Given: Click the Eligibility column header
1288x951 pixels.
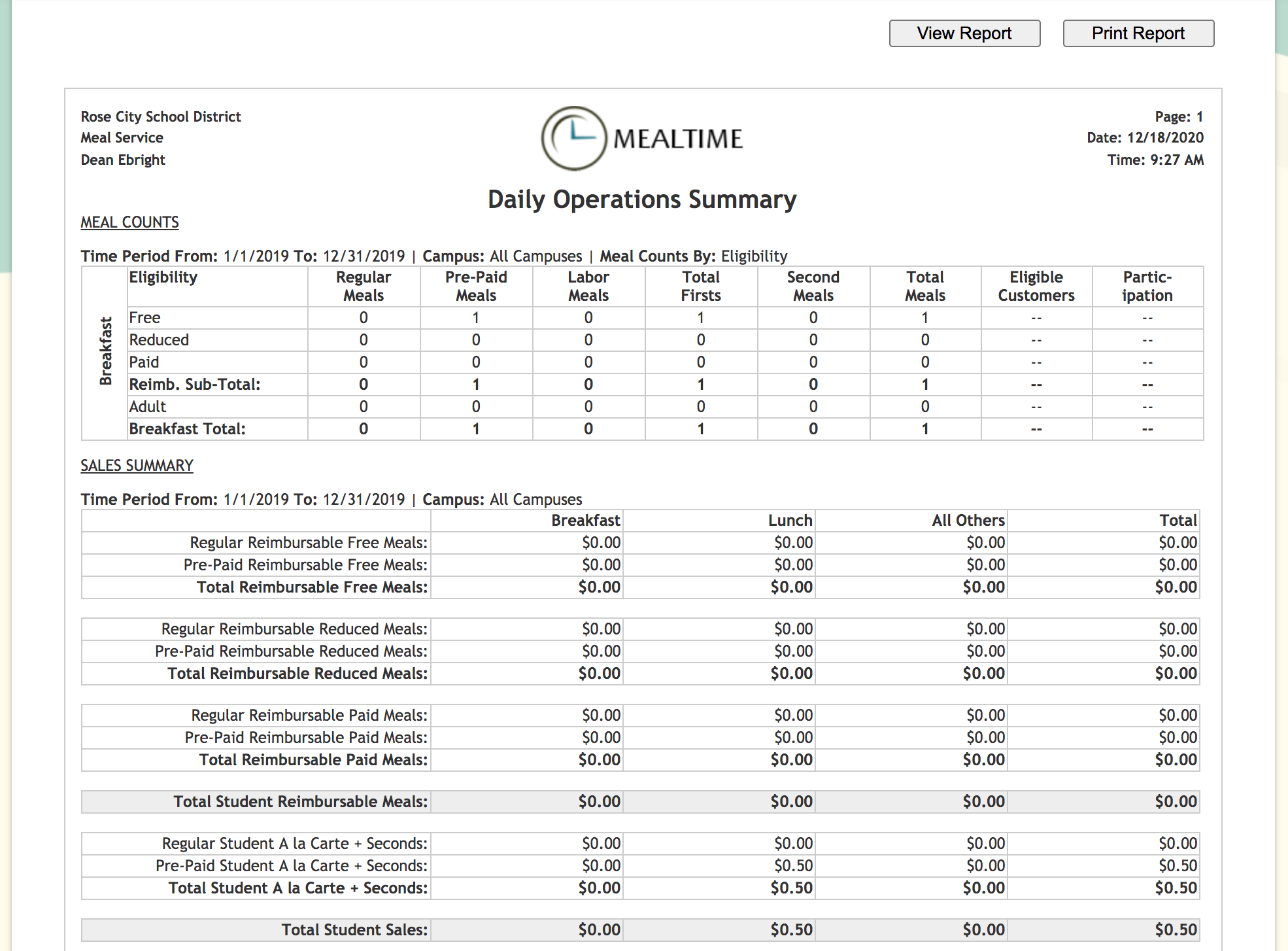Looking at the screenshot, I should click(163, 277).
